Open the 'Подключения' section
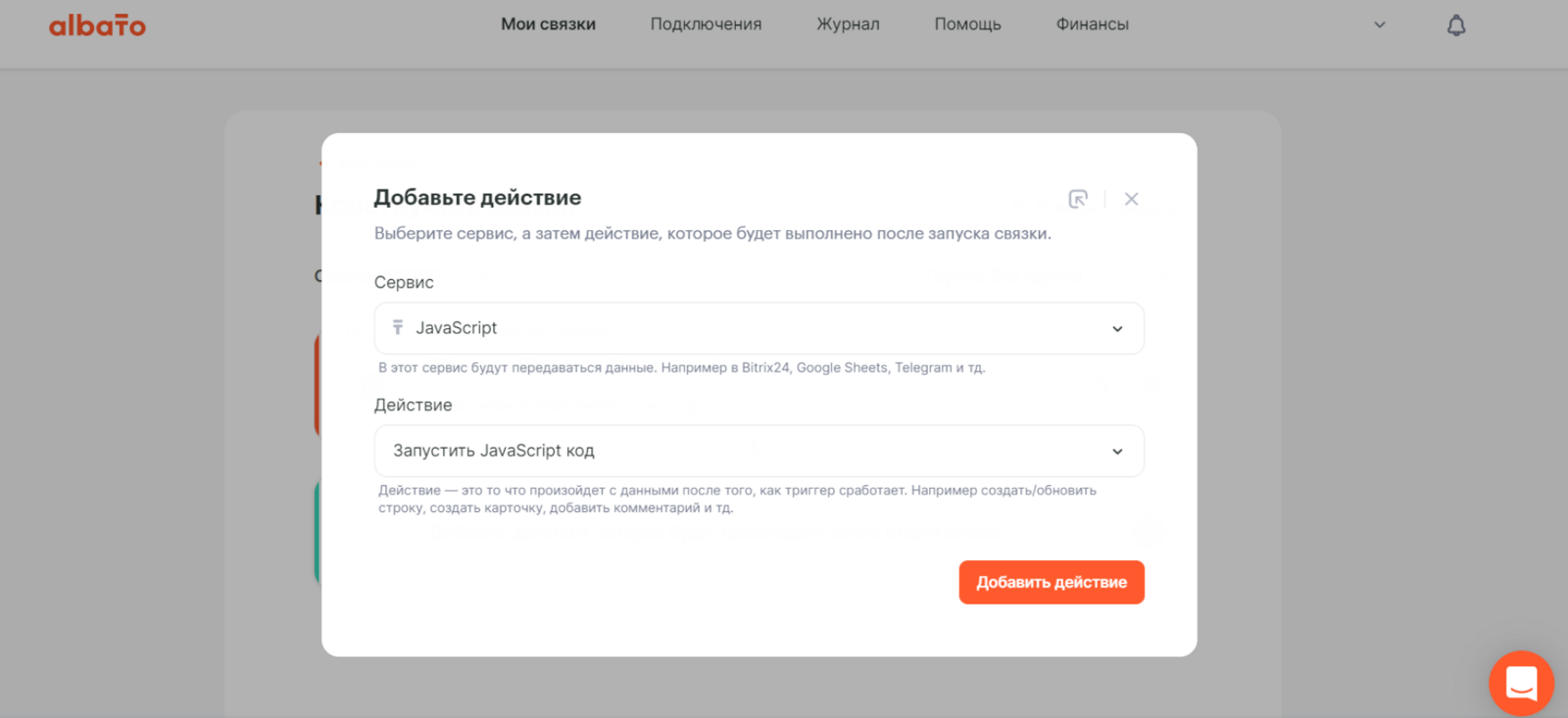Viewport: 1568px width, 718px height. pyautogui.click(x=706, y=24)
